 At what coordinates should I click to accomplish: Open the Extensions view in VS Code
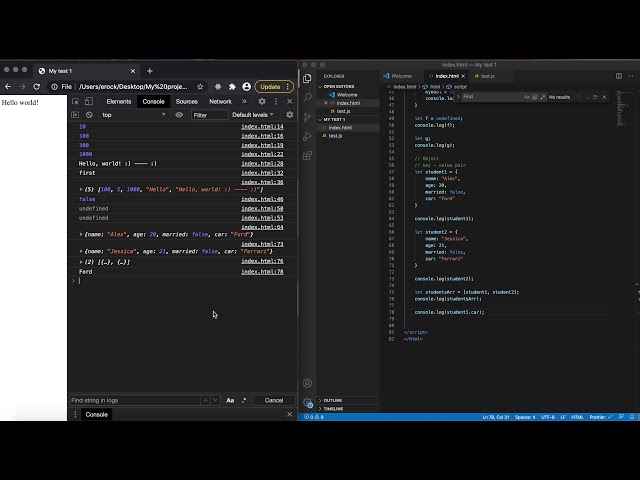(307, 156)
